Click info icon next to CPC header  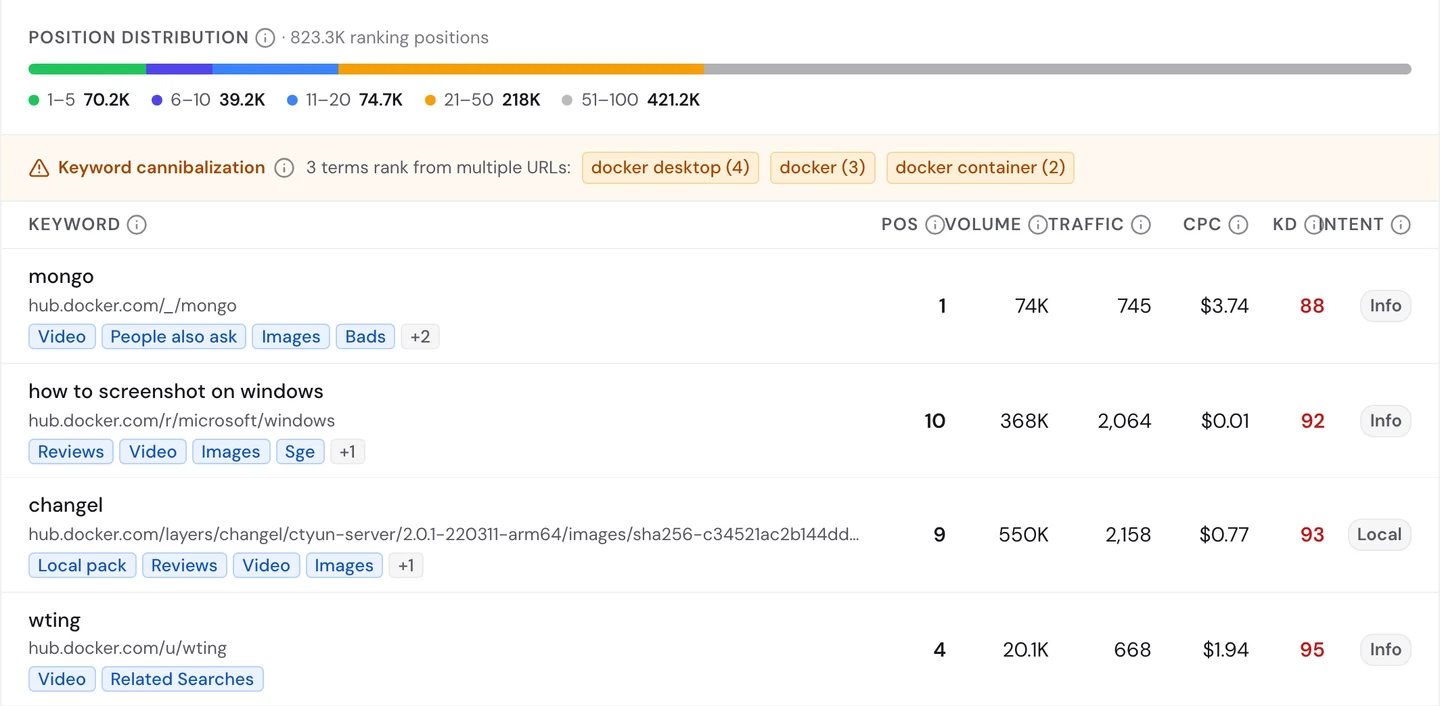[x=1238, y=225]
